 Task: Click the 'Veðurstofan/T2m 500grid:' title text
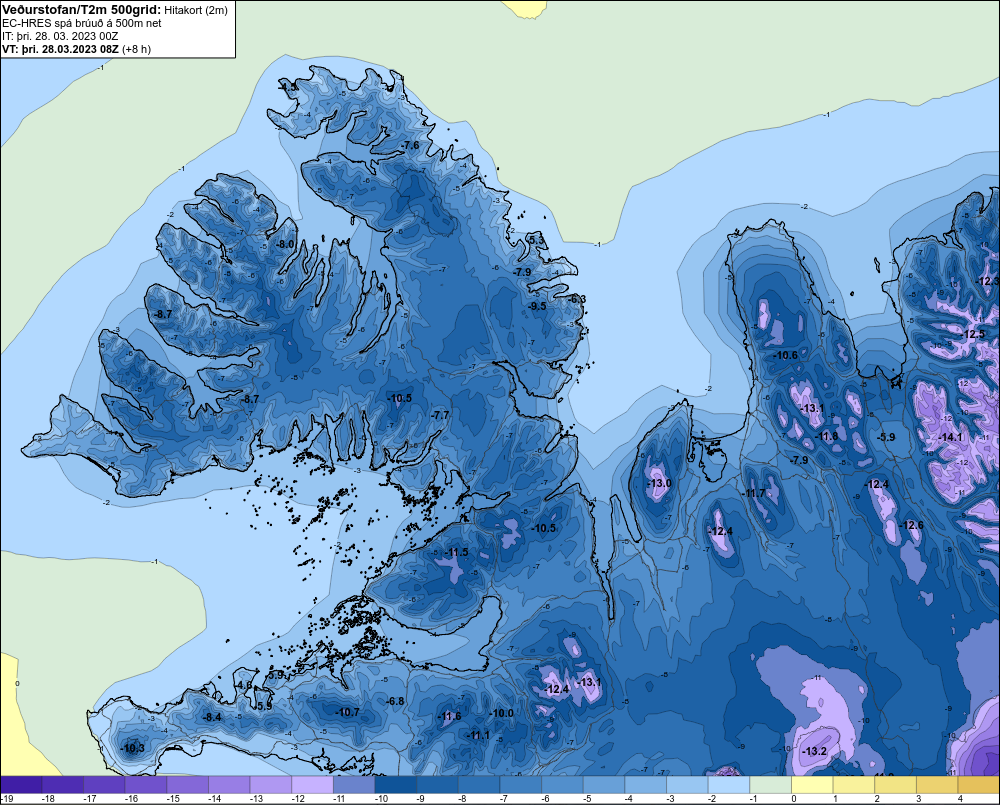(81, 10)
